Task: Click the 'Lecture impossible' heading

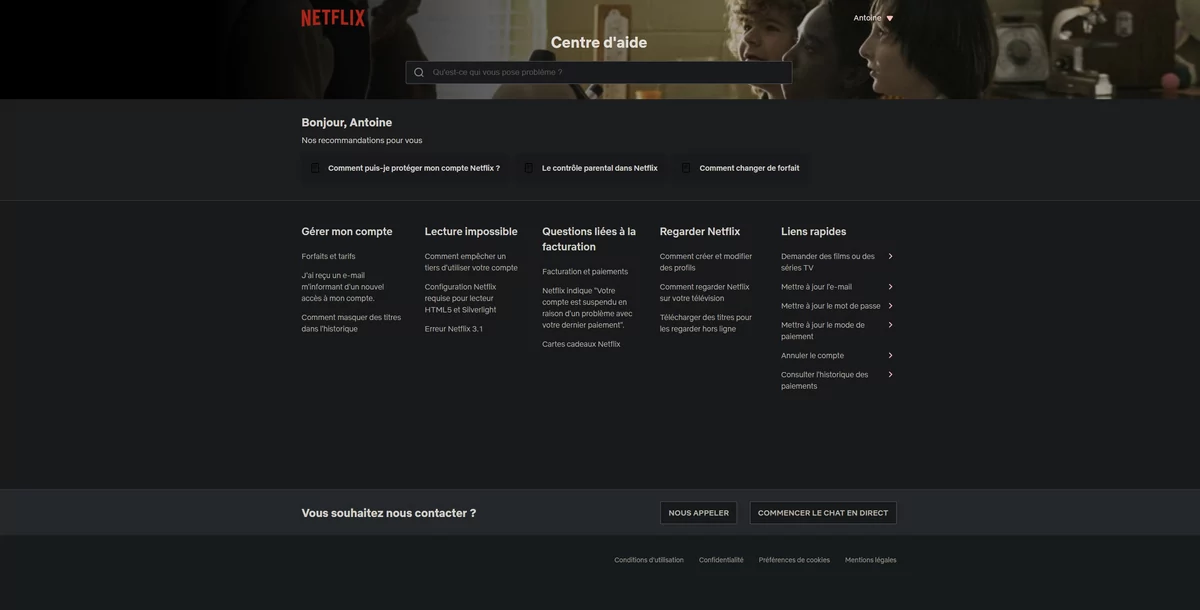Action: pos(471,232)
